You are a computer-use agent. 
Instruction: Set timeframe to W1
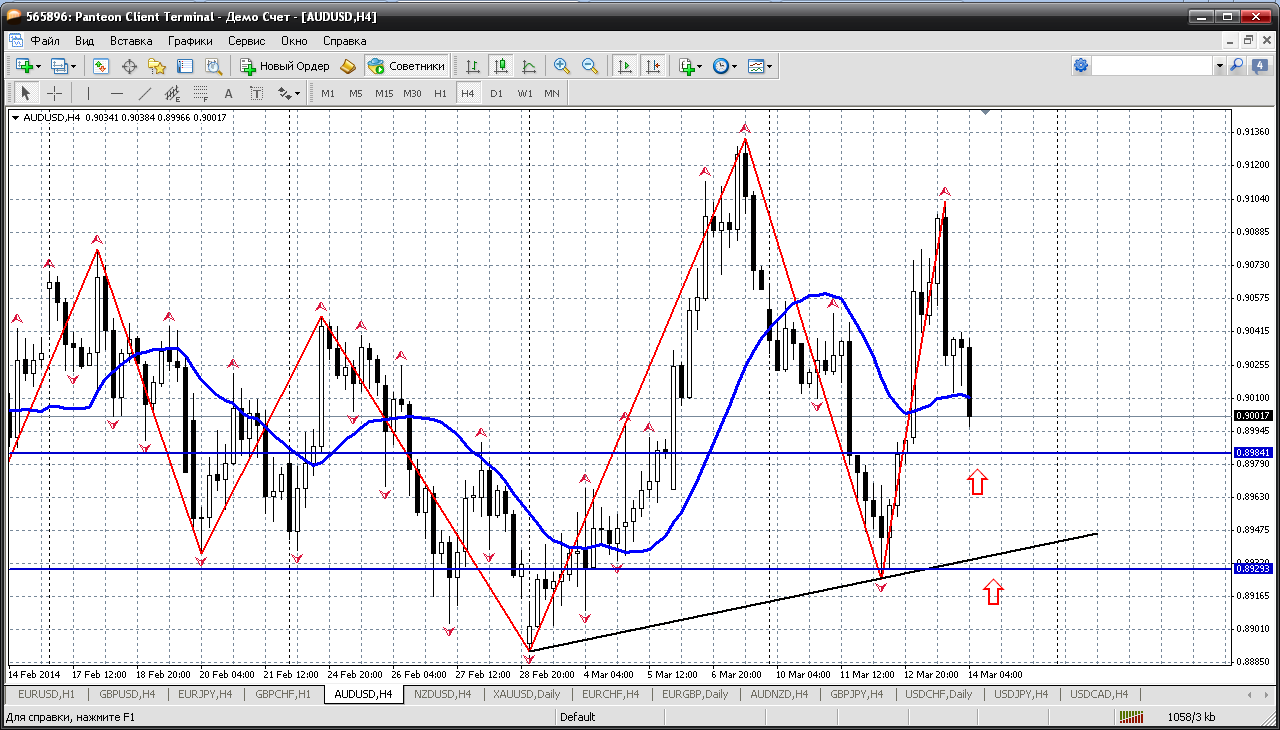coord(525,93)
